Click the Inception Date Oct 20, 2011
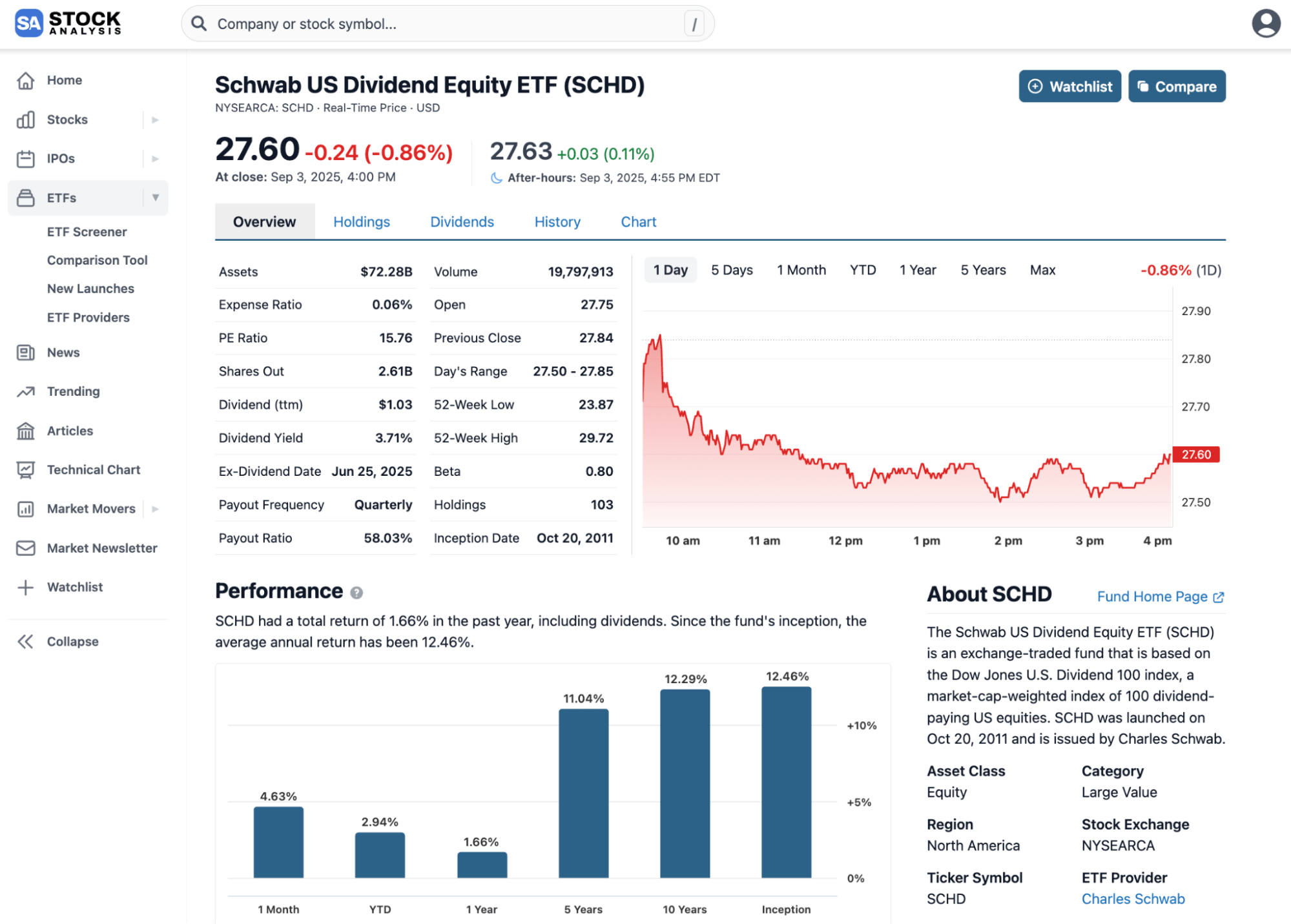The width and height of the screenshot is (1291, 924). (x=575, y=538)
